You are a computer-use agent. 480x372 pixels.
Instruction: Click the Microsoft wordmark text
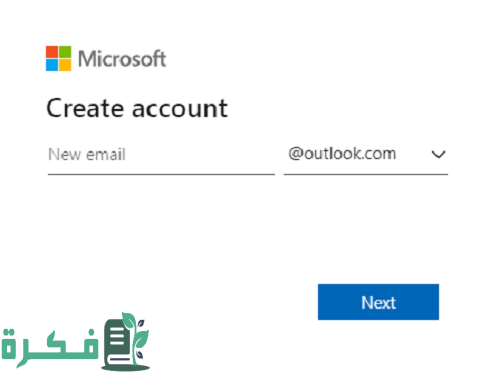(122, 59)
